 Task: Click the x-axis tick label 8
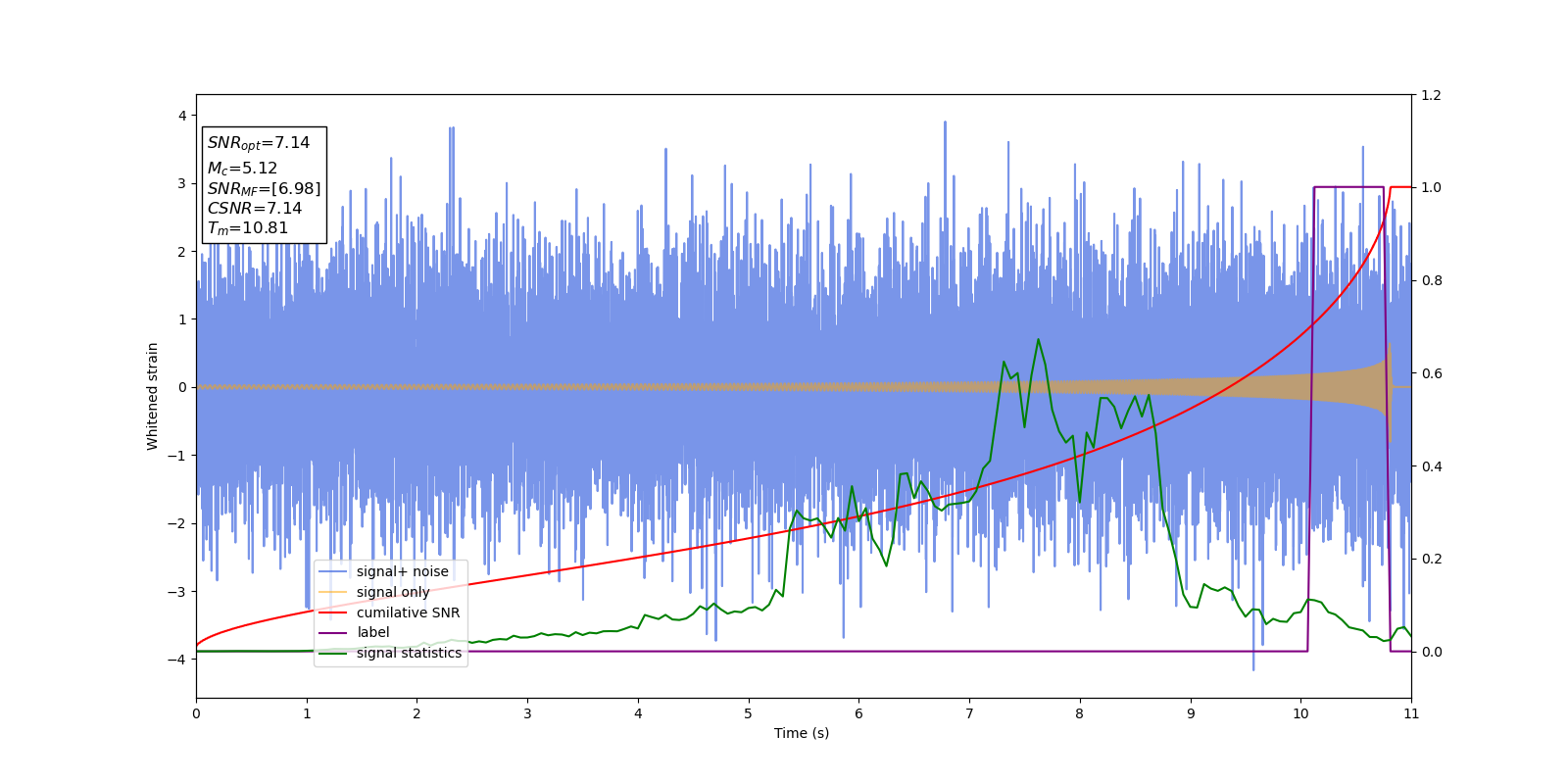tap(1079, 713)
